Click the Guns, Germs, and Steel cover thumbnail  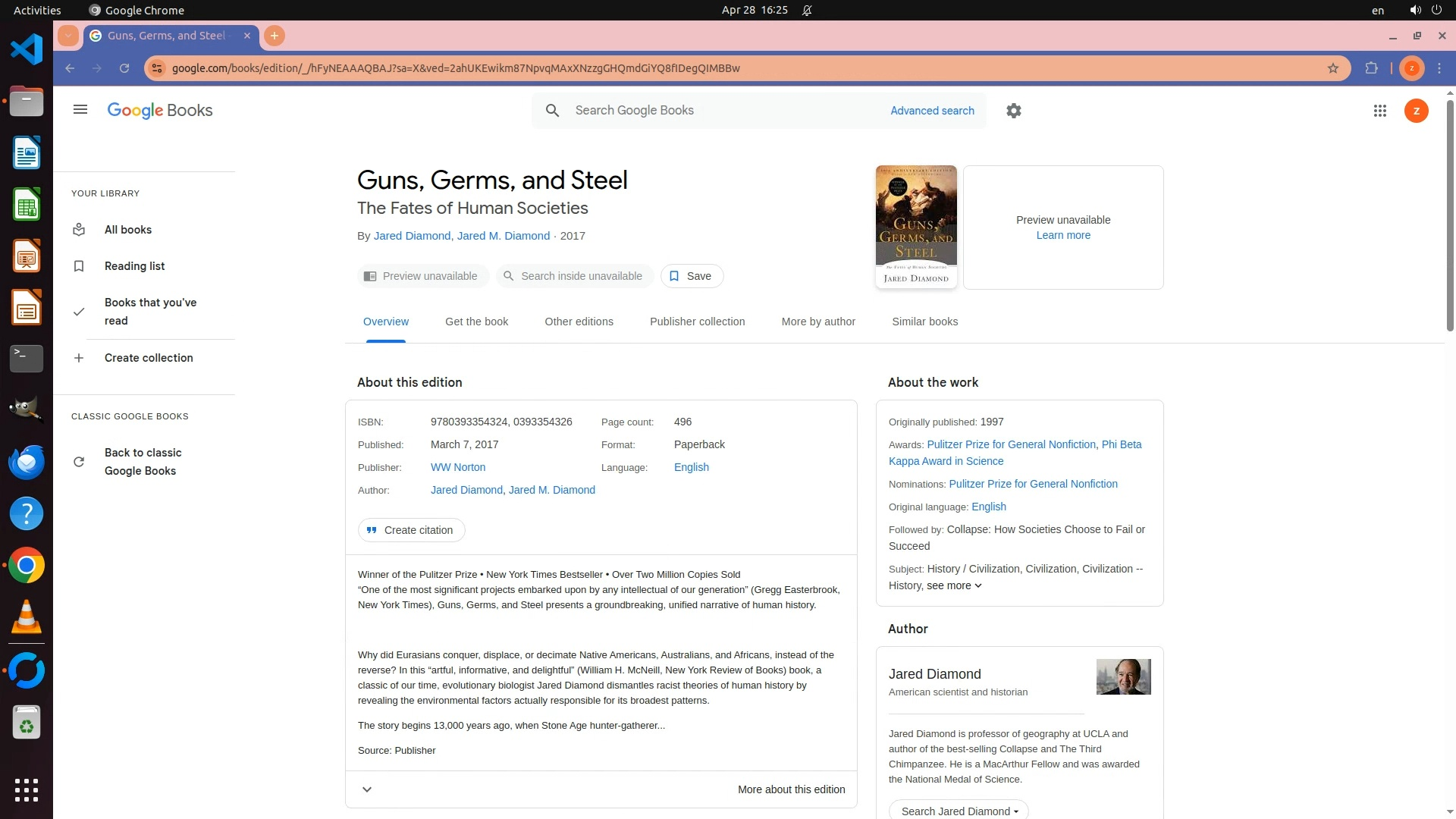[916, 227]
